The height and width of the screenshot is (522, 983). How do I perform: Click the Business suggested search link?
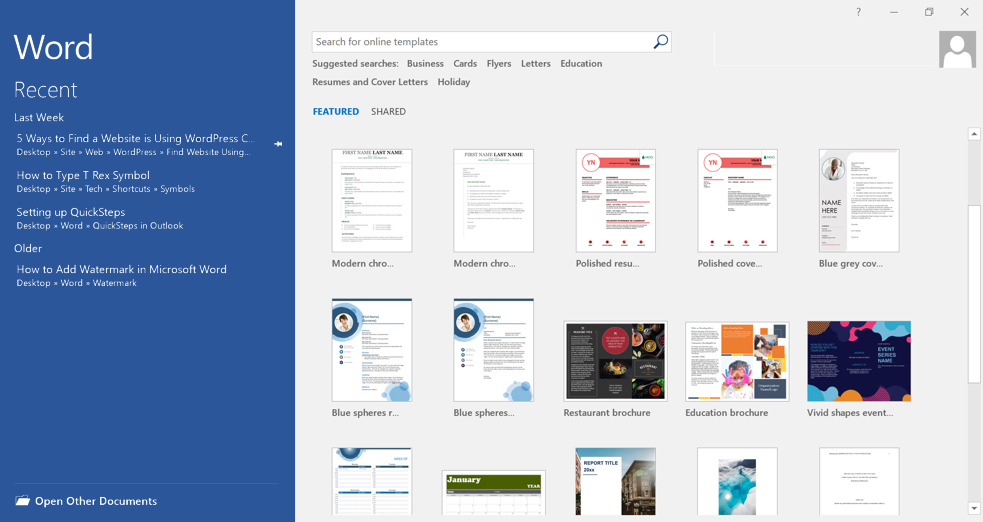[425, 64]
